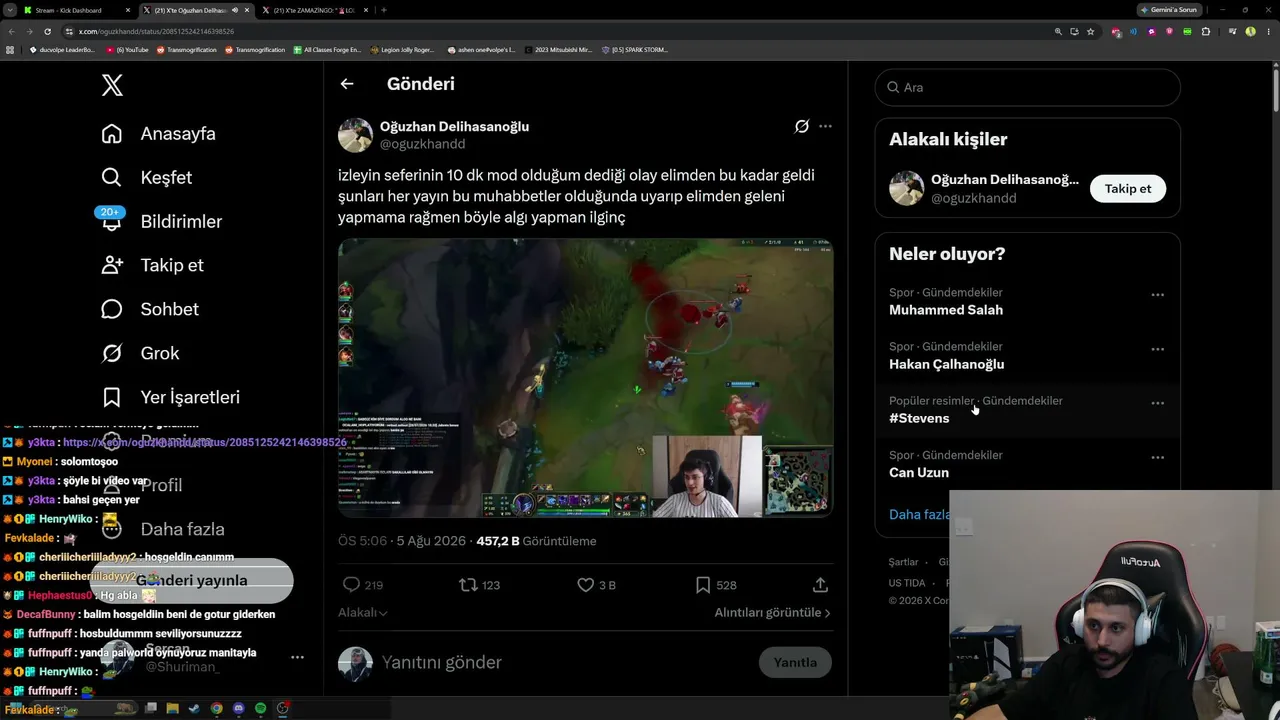Open Google Chrome from the taskbar

pyautogui.click(x=216, y=708)
